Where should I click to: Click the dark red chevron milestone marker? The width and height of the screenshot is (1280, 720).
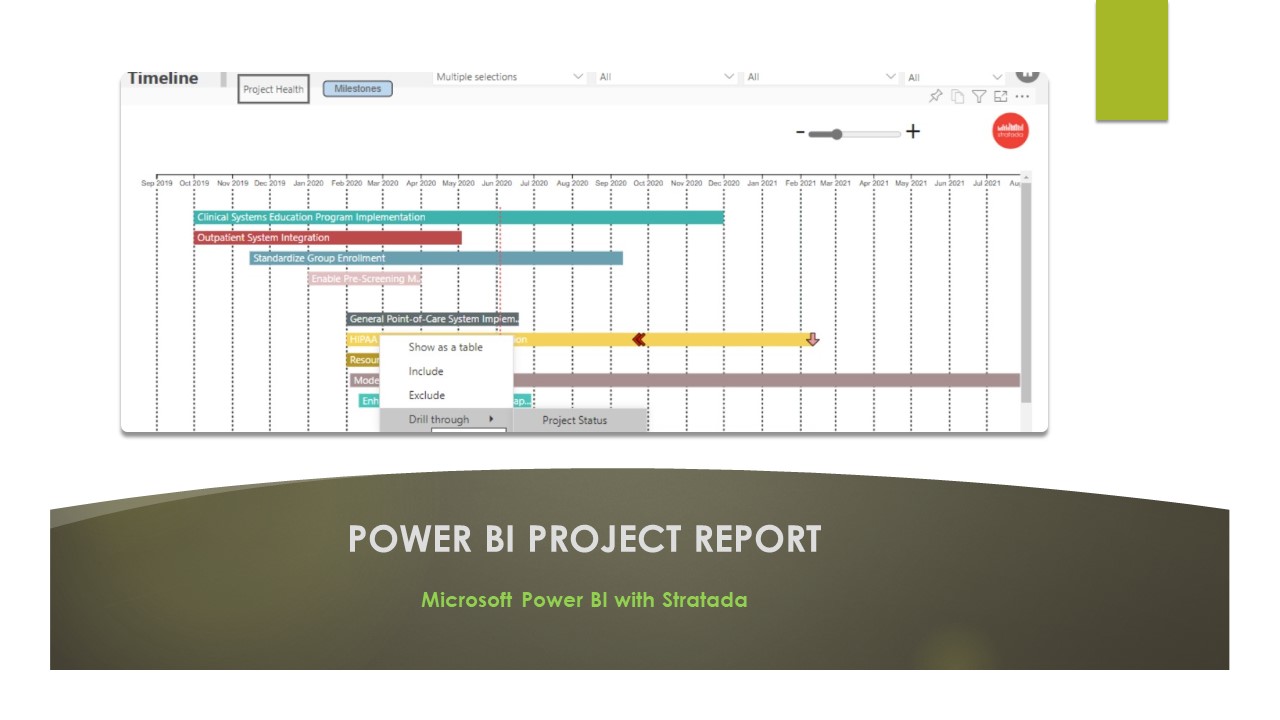tap(639, 339)
